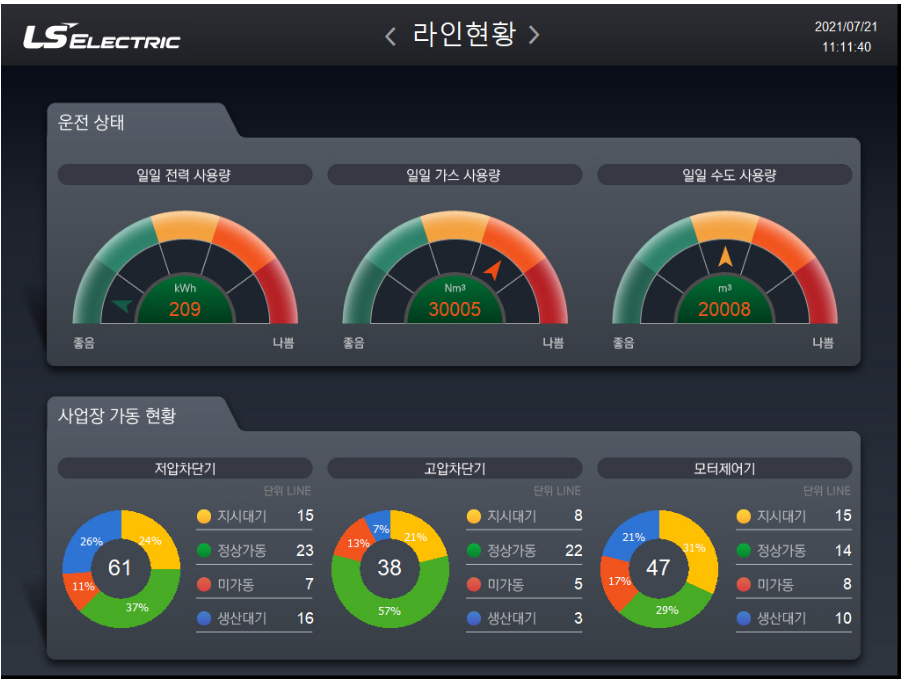The height and width of the screenshot is (682, 905).
Task: Click the 미가동 legend dot under 모터제어기
Action: [x=742, y=584]
